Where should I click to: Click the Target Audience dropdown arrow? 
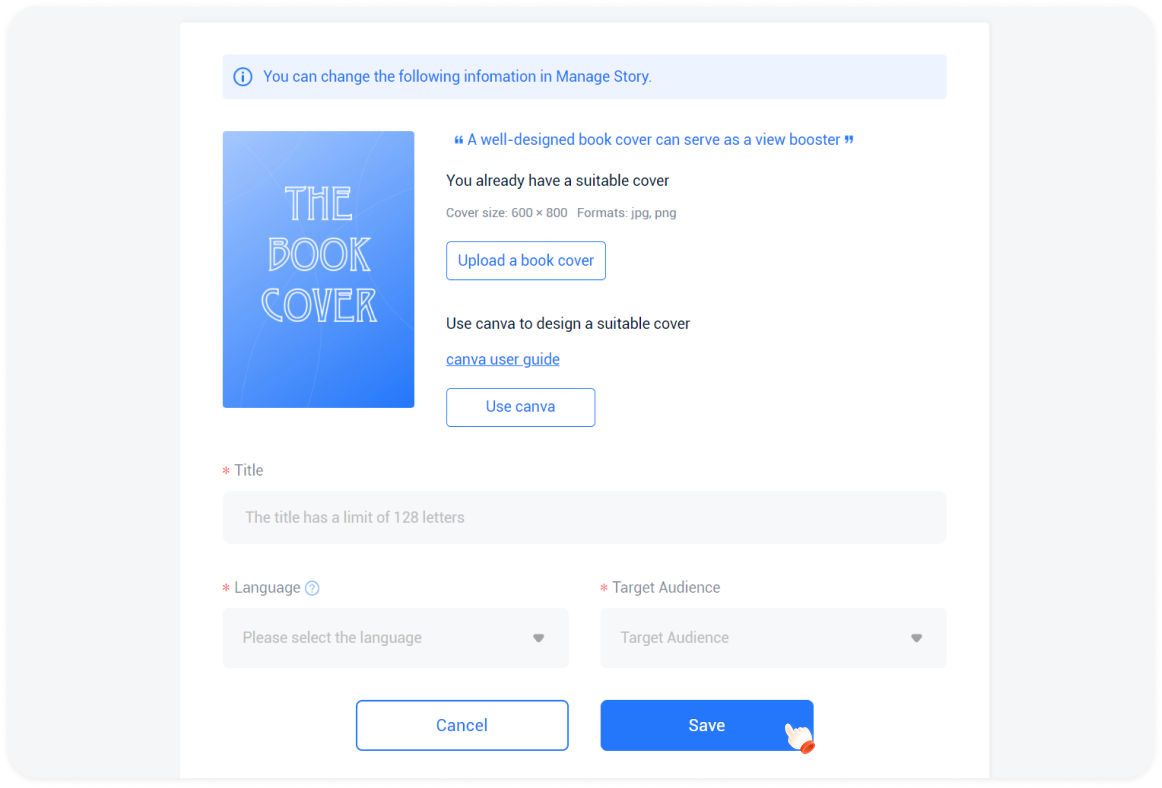pyautogui.click(x=916, y=638)
